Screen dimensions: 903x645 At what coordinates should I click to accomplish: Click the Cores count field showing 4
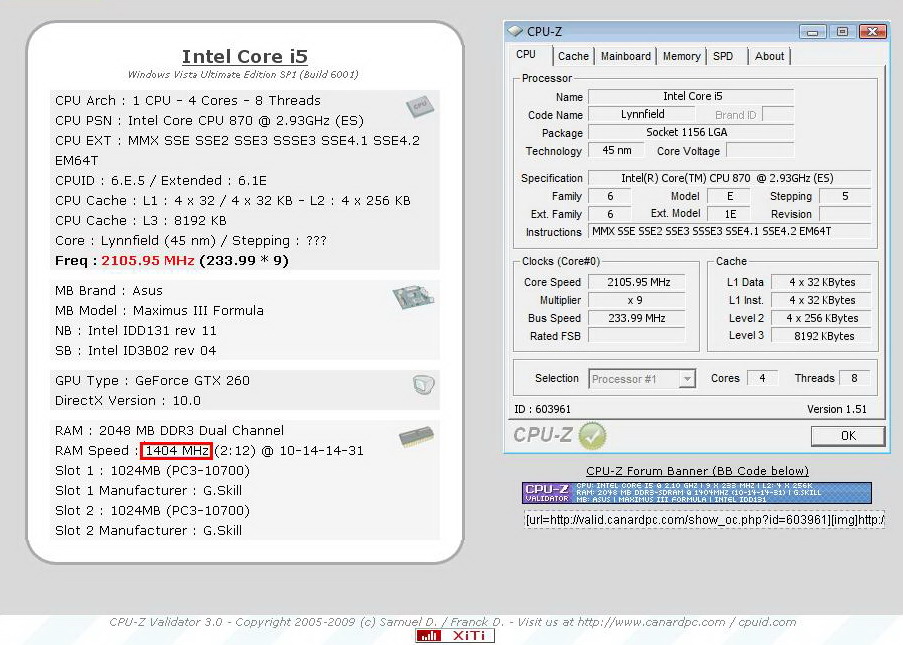[x=762, y=378]
